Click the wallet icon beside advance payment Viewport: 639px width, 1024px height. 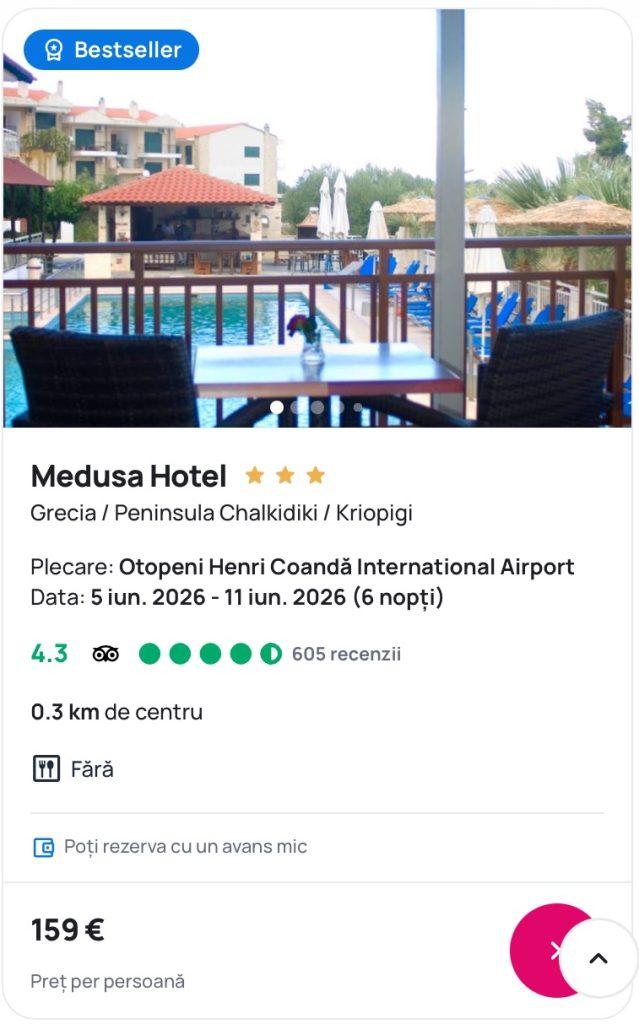[x=43, y=847]
